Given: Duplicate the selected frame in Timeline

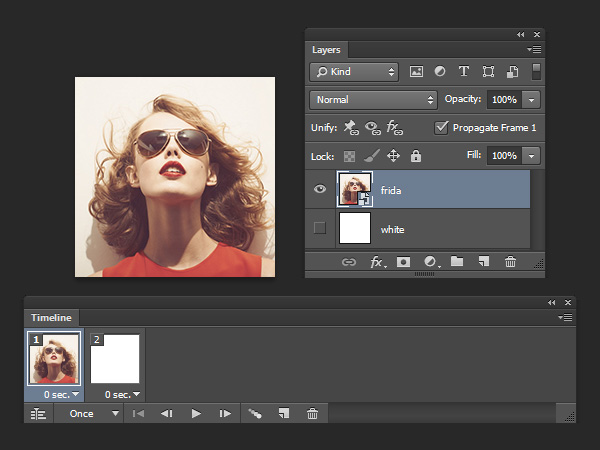Looking at the screenshot, I should (x=284, y=413).
